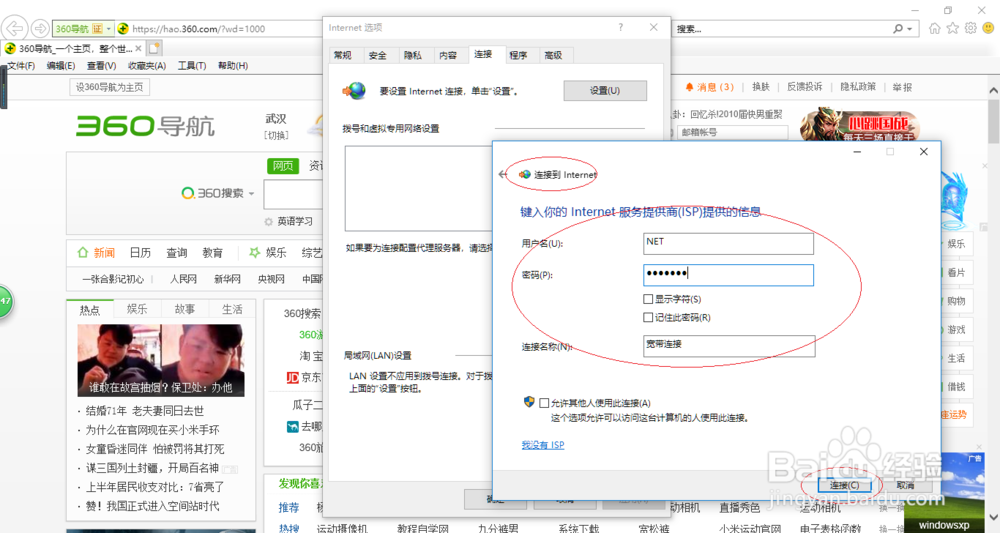Click help question mark in Internet 选项

tap(621, 27)
